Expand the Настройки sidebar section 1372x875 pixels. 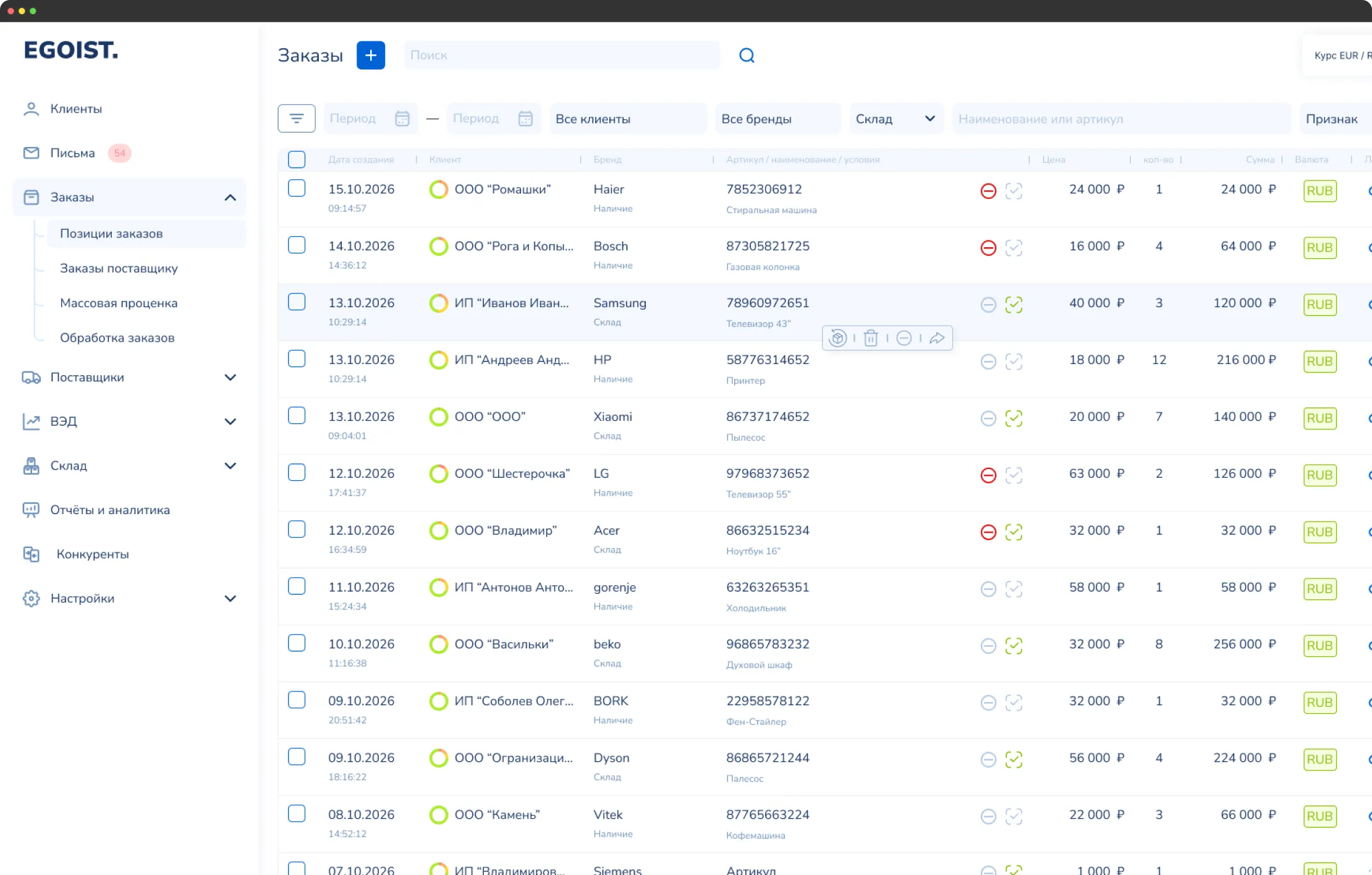tap(230, 599)
